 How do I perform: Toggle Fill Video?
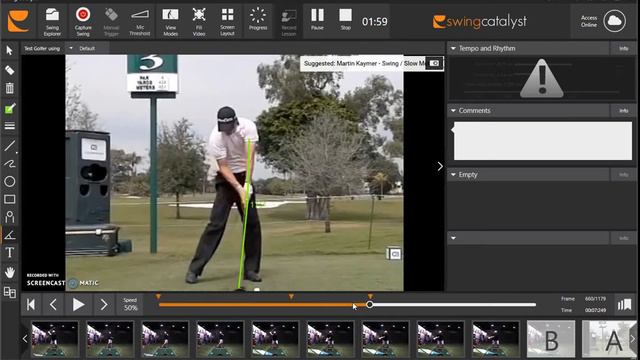(x=199, y=22)
